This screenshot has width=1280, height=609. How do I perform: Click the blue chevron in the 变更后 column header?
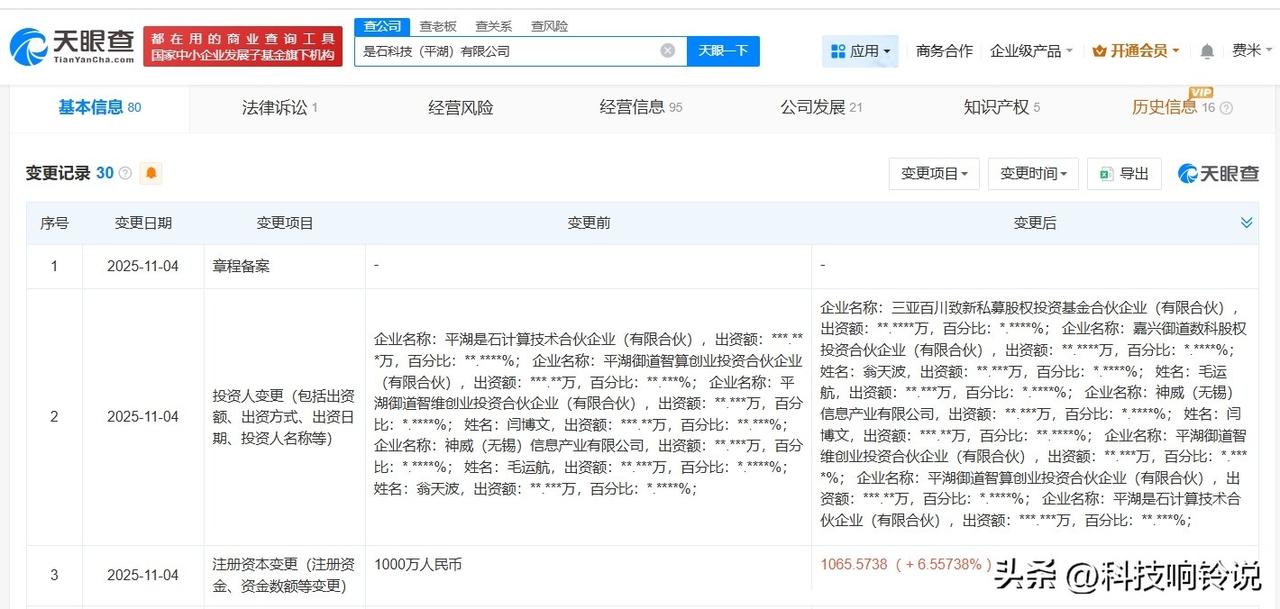(1246, 222)
